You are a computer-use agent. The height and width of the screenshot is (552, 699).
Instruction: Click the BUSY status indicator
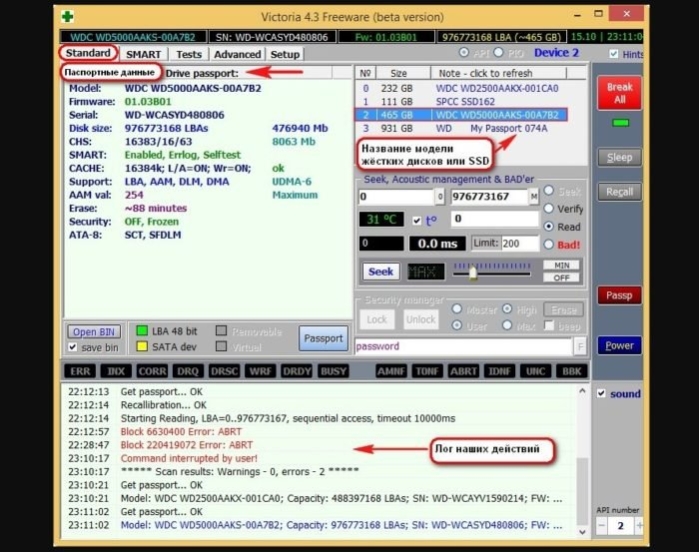point(333,371)
